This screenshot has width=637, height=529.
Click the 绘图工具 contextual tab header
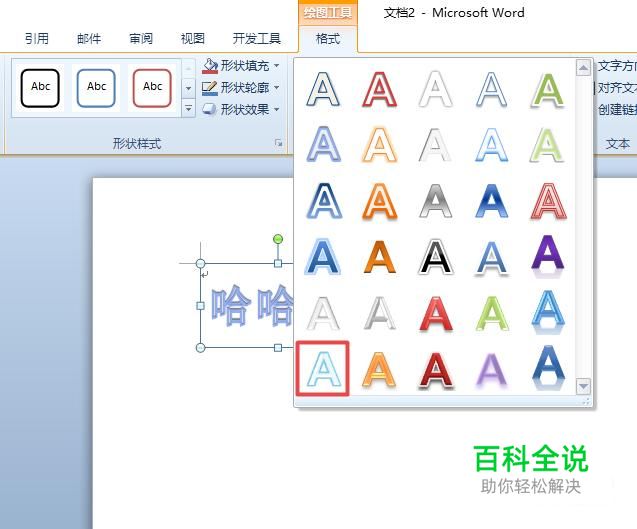pyautogui.click(x=328, y=13)
